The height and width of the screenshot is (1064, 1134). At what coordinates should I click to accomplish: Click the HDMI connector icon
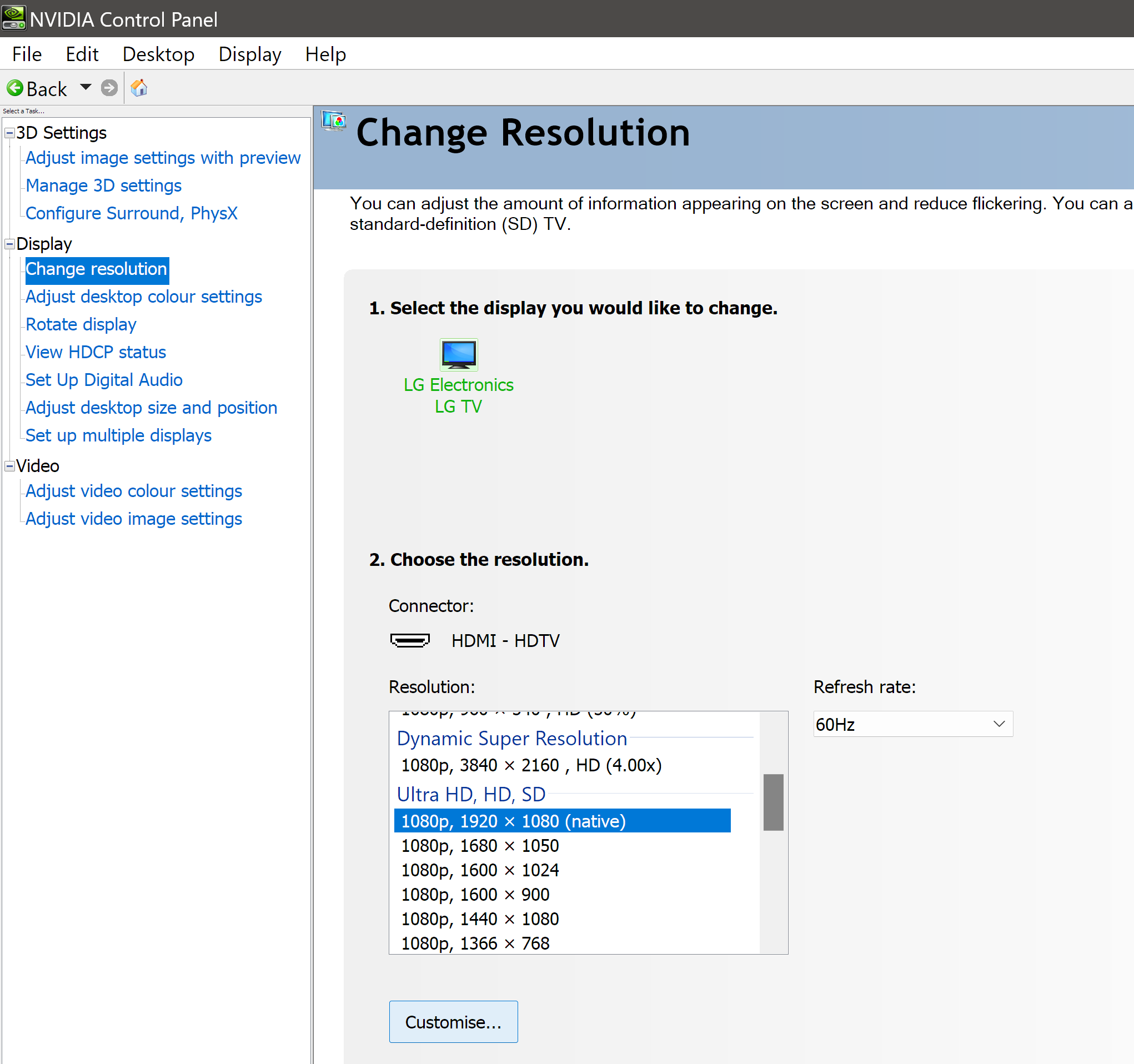click(410, 640)
